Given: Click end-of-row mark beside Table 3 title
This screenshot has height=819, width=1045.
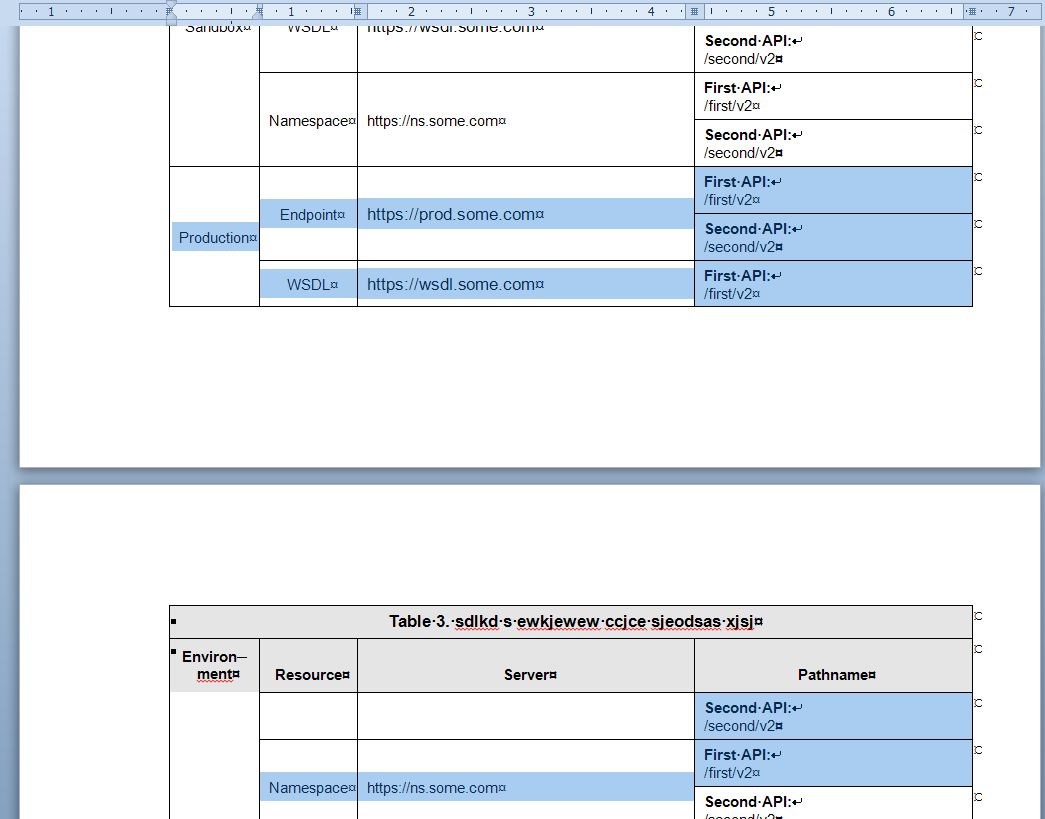Looking at the screenshot, I should point(978,617).
